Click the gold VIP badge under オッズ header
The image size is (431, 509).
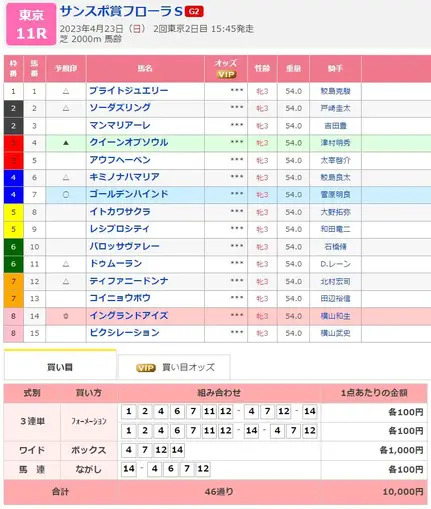226,74
